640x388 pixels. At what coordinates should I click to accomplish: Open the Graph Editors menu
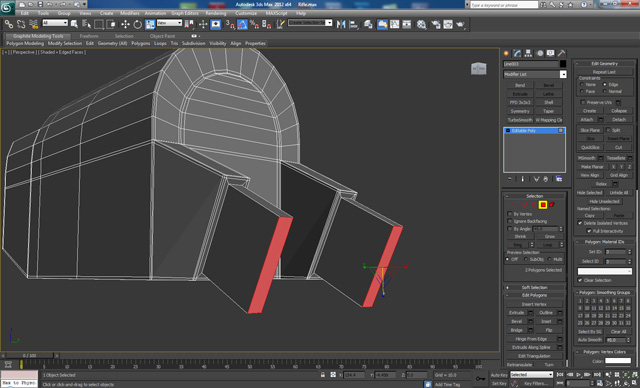184,13
